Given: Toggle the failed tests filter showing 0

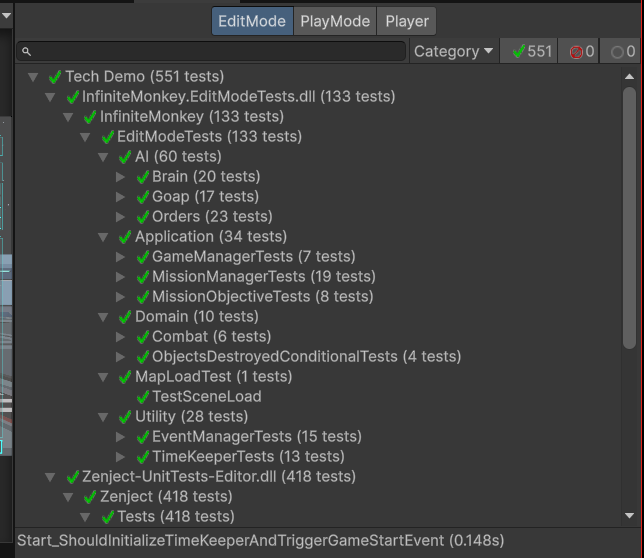Looking at the screenshot, I should click(578, 51).
